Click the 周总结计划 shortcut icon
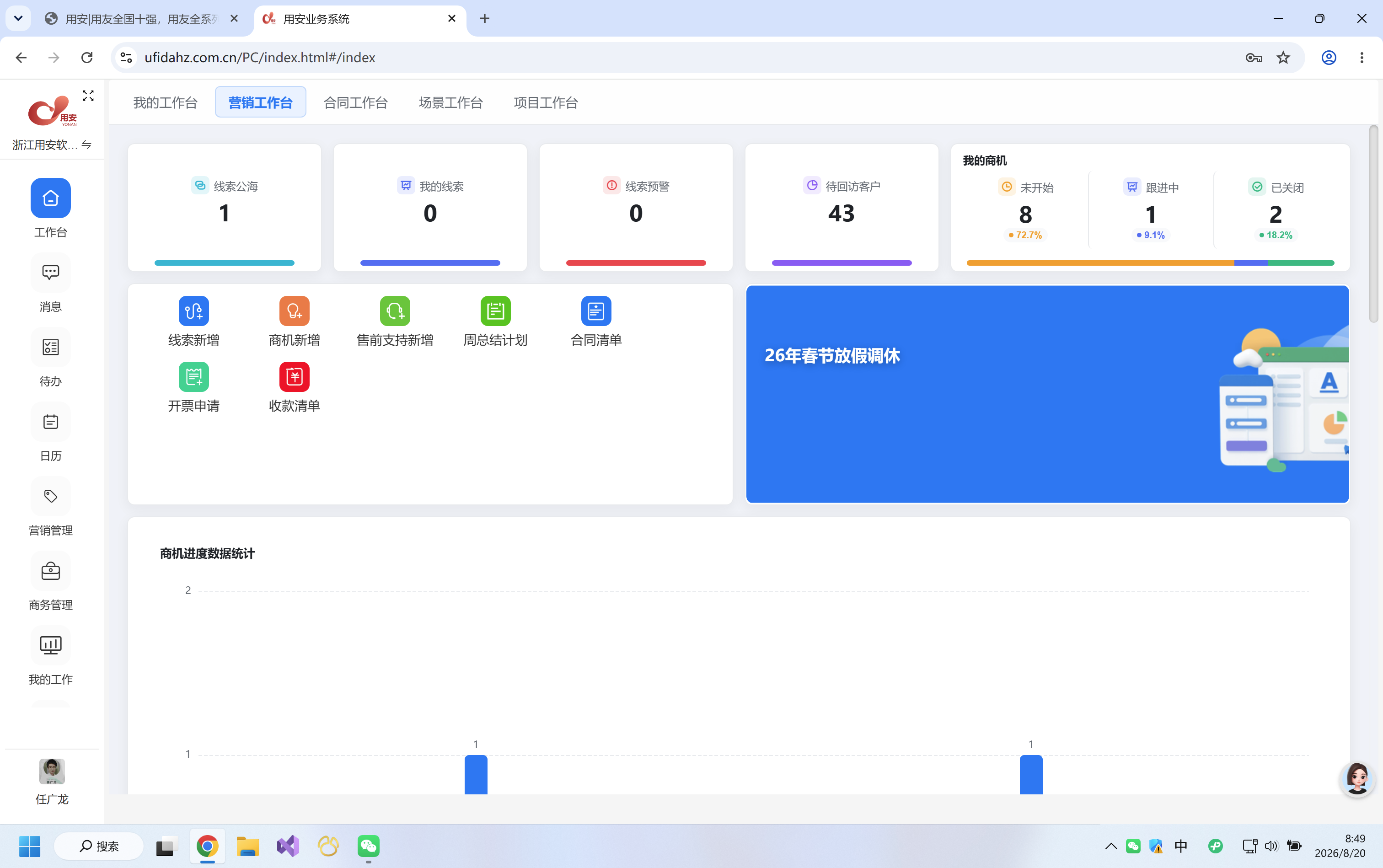 tap(495, 311)
